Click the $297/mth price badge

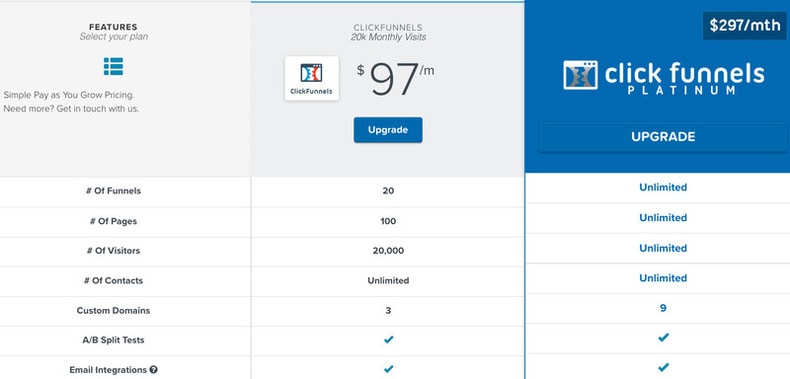[745, 26]
